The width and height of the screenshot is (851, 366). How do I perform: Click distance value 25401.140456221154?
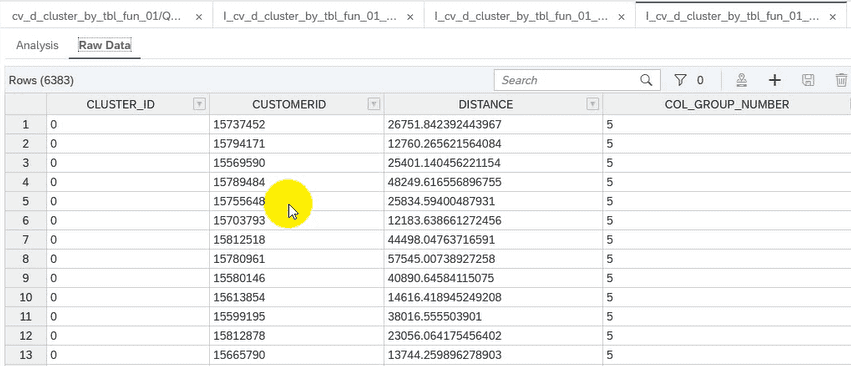pyautogui.click(x=444, y=163)
